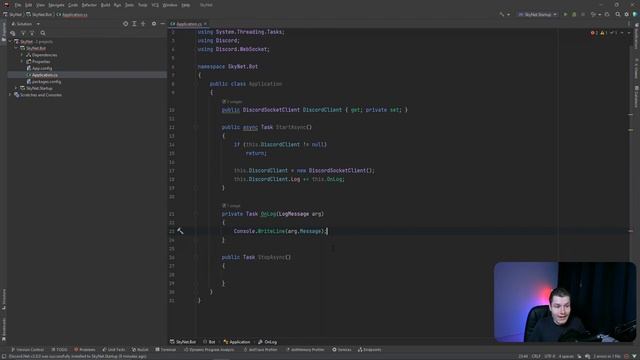The width and height of the screenshot is (640, 360).
Task: Click the warnings count indicator in editor
Action: click(x=604, y=33)
